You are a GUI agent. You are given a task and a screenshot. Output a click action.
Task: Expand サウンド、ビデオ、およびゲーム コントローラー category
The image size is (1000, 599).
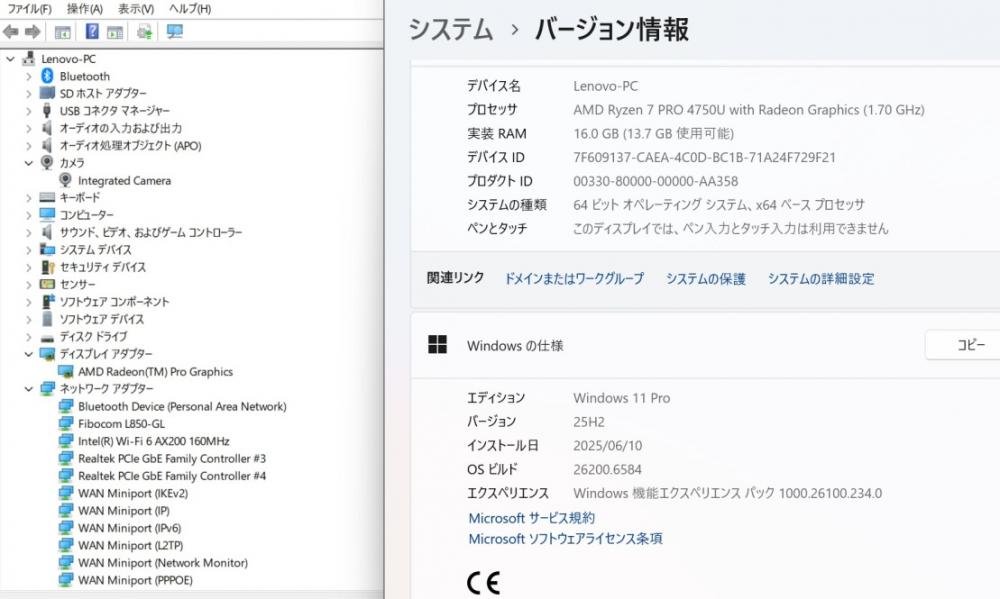28,232
